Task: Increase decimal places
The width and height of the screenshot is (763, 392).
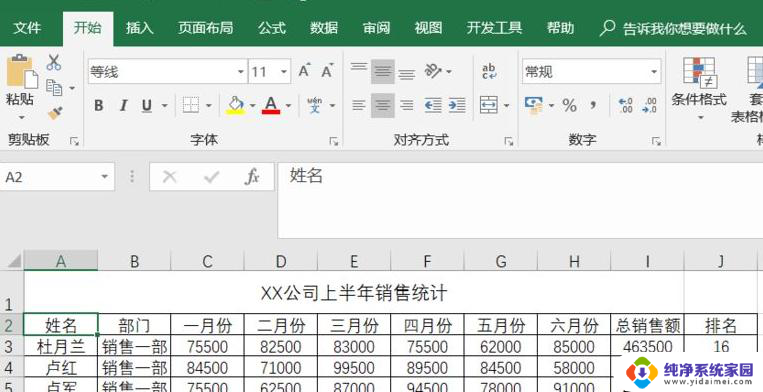Action: click(625, 105)
